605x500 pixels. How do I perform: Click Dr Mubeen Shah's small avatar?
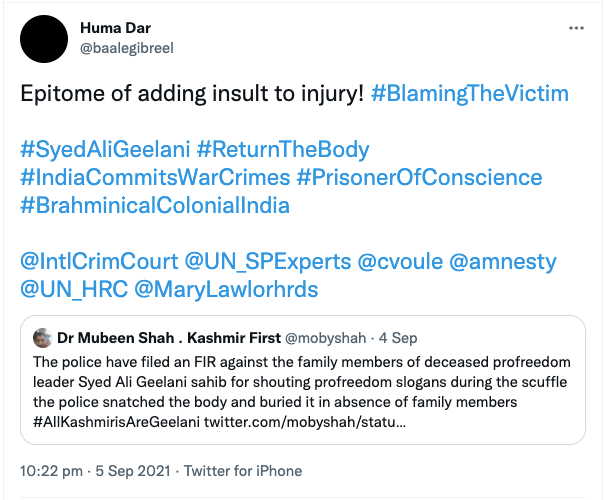(43, 338)
